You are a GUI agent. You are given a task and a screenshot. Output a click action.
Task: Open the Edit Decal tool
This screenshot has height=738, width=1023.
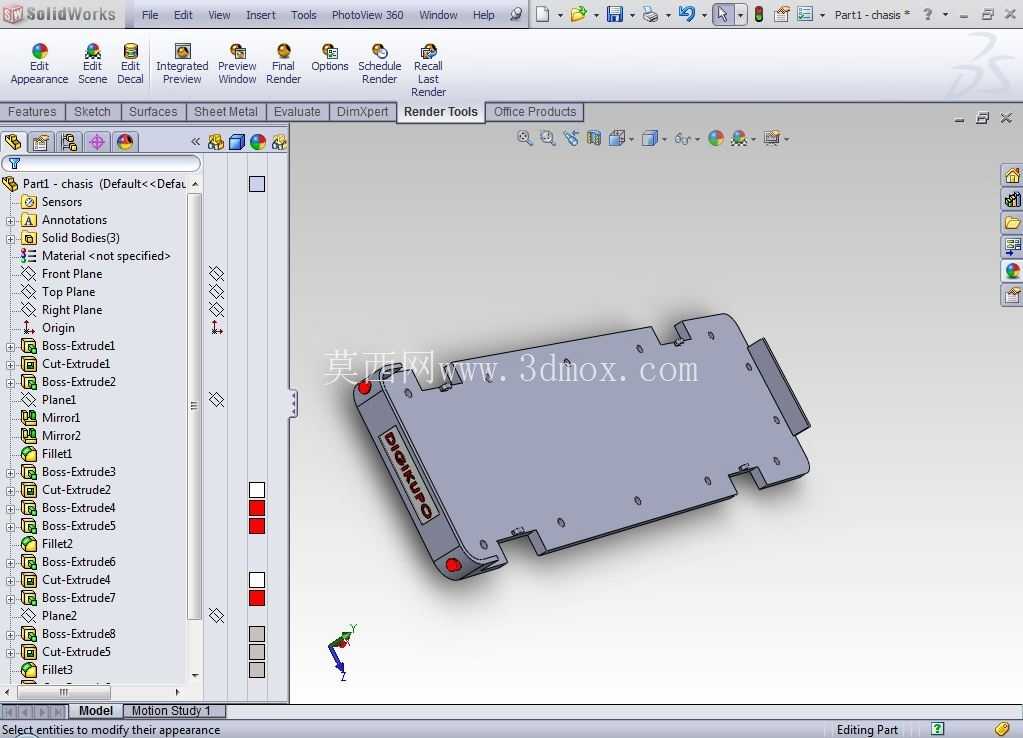point(130,64)
